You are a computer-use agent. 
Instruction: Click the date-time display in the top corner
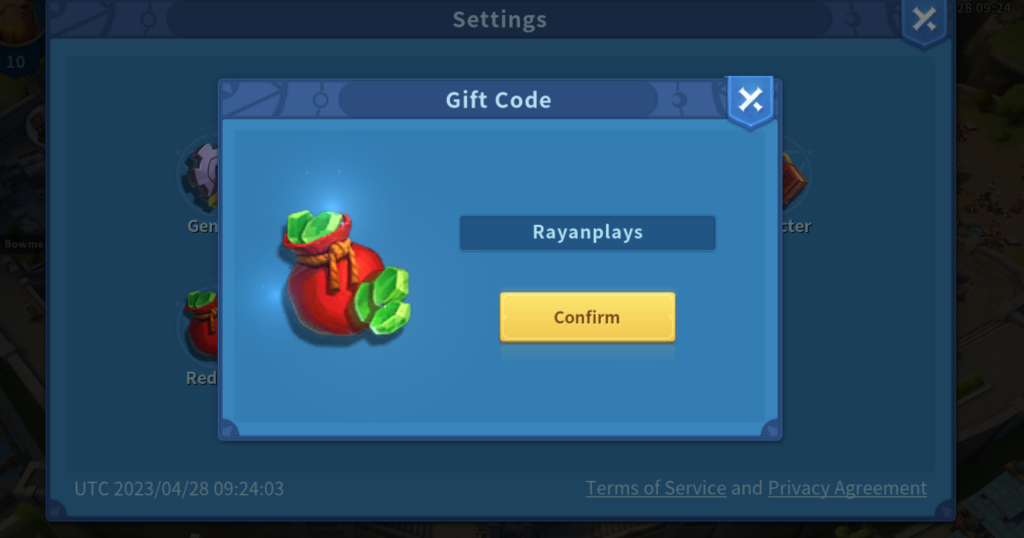(985, 8)
